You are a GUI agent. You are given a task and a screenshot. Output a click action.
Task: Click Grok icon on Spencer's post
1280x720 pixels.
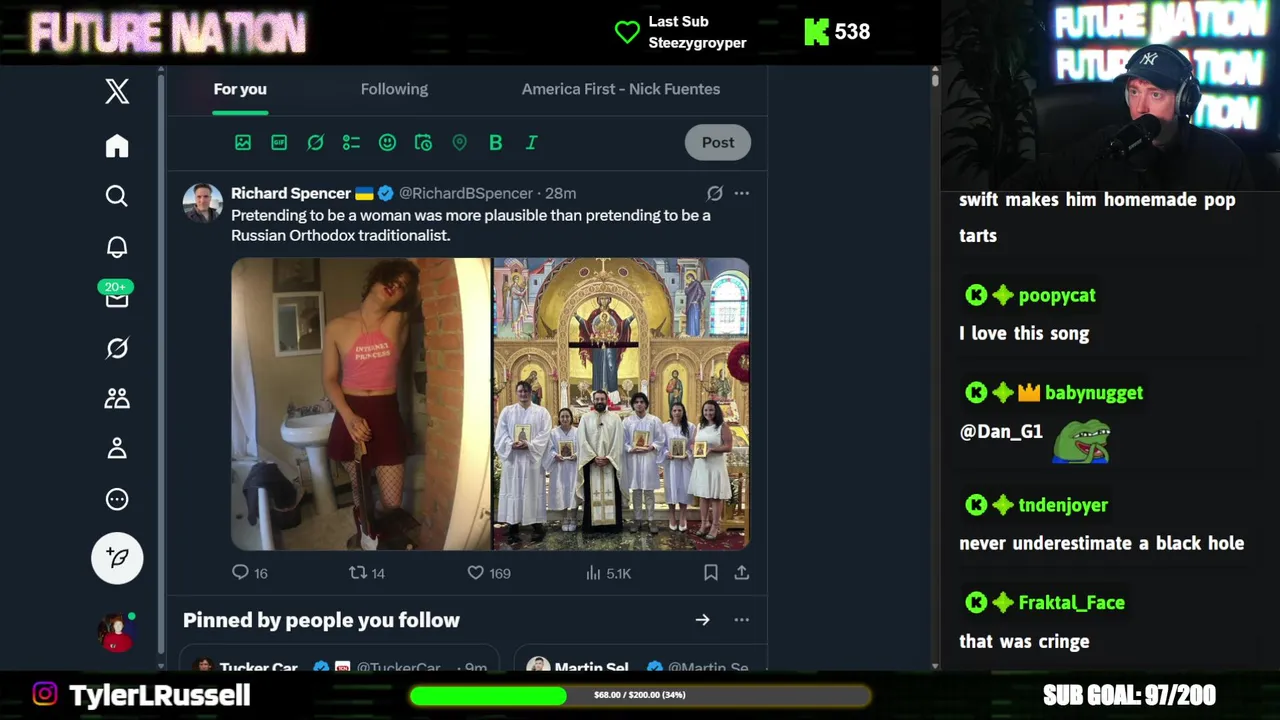point(714,193)
